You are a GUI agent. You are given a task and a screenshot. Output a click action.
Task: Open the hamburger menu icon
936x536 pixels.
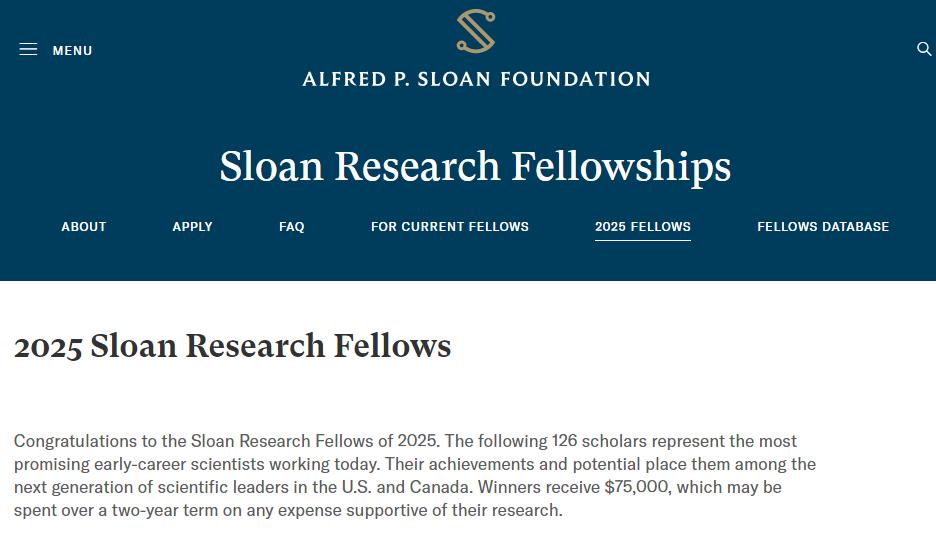tap(28, 49)
